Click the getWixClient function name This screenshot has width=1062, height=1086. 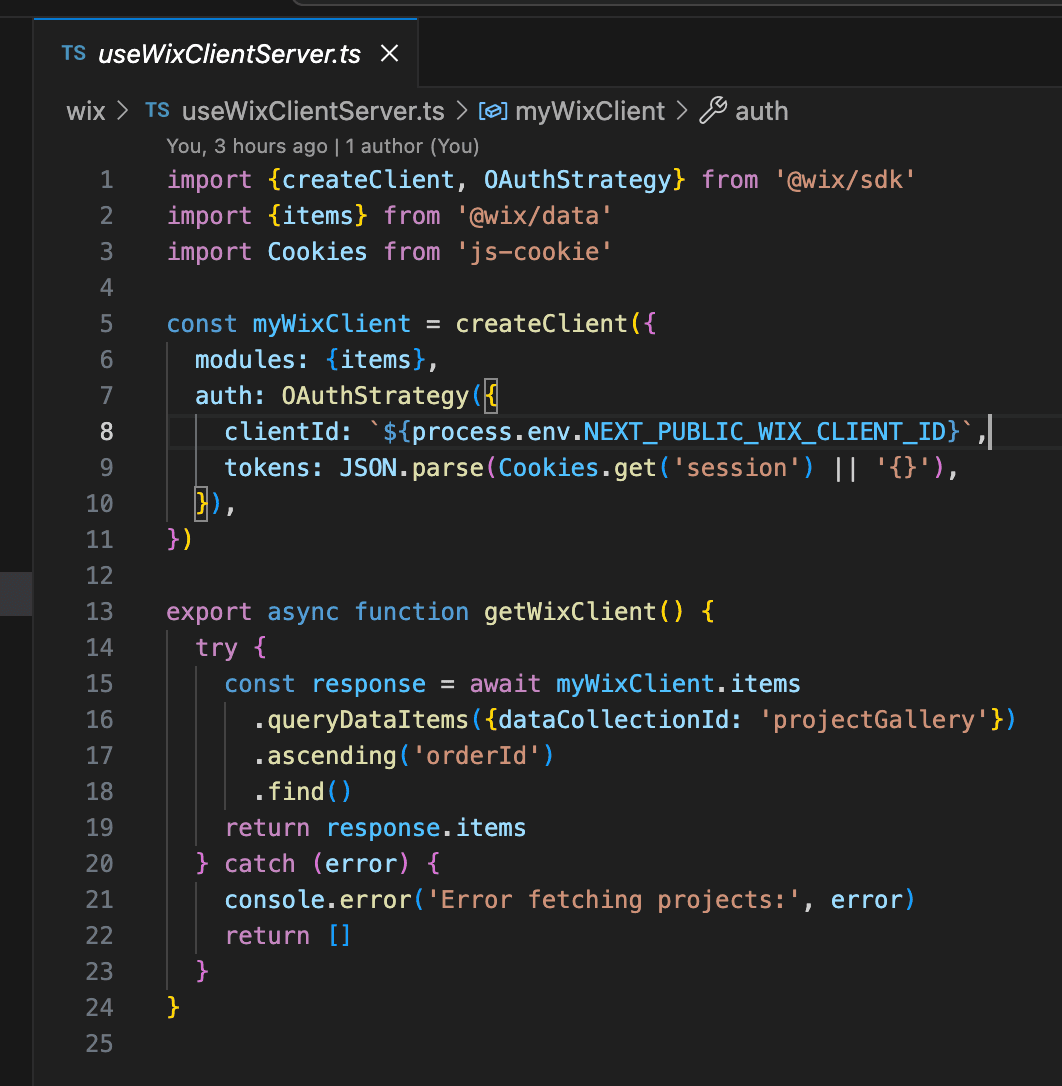[x=569, y=612]
